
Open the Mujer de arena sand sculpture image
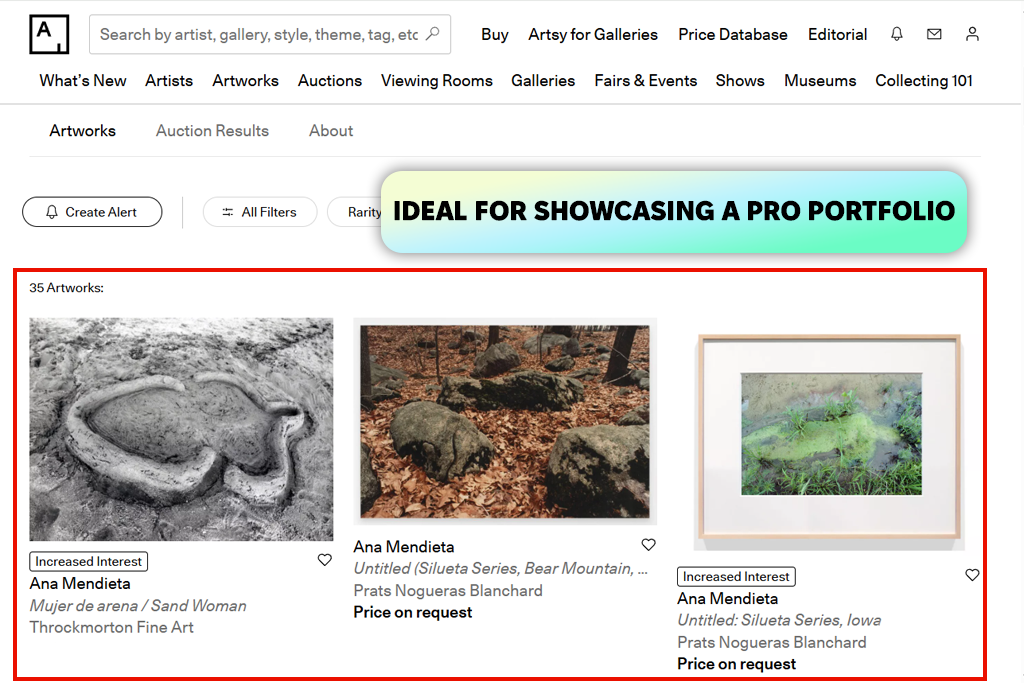[181, 429]
